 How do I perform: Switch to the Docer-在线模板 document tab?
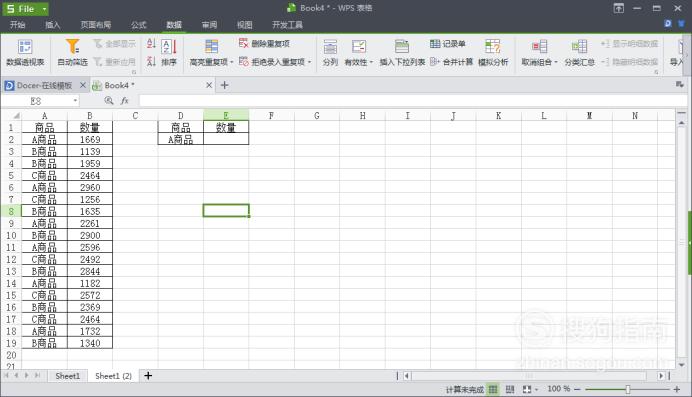(44, 85)
